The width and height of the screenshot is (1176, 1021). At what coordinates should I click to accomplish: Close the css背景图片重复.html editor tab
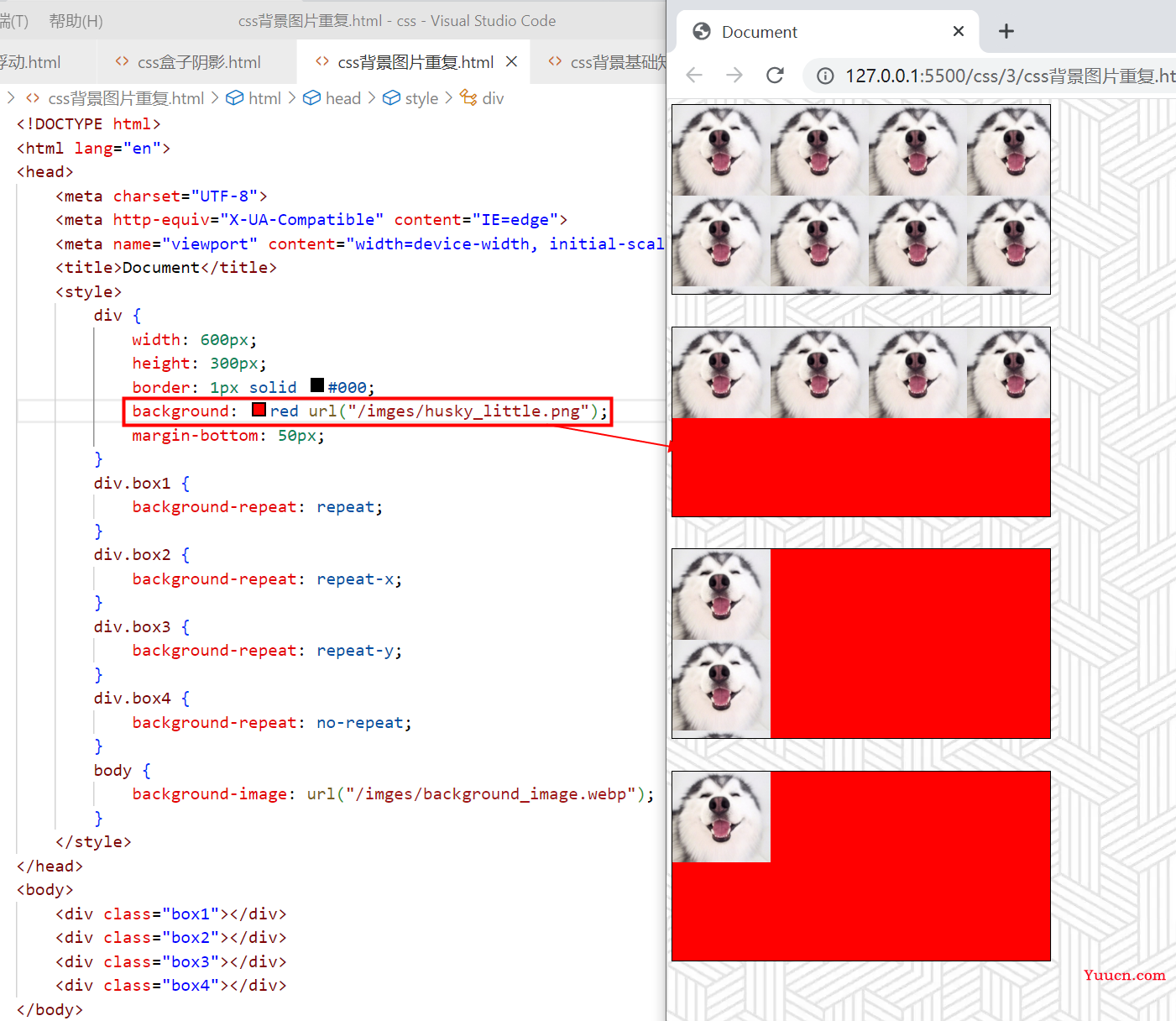pyautogui.click(x=511, y=61)
